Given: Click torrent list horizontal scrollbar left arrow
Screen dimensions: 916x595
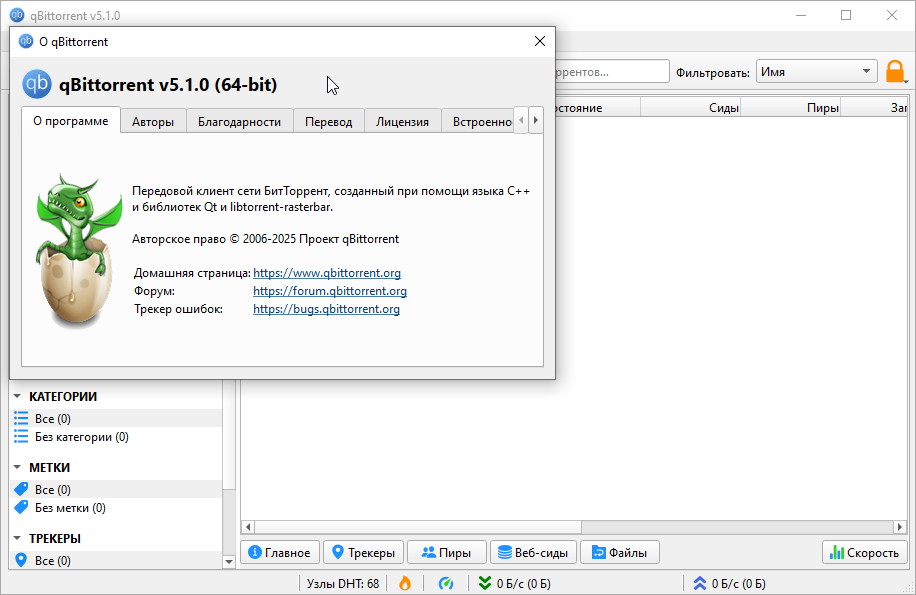Looking at the screenshot, I should pos(248,527).
